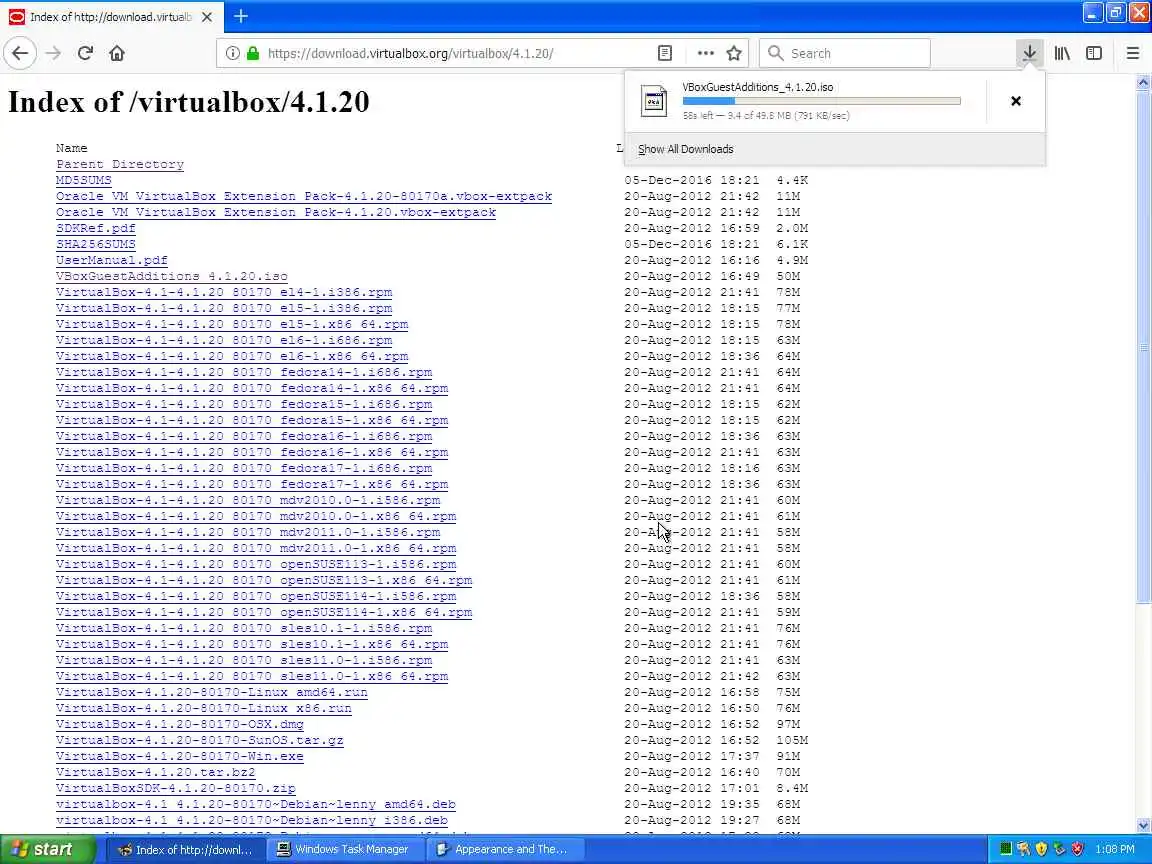The height and width of the screenshot is (864, 1152).
Task: Click the ISO file icon in downloads panel
Action: coord(654,101)
